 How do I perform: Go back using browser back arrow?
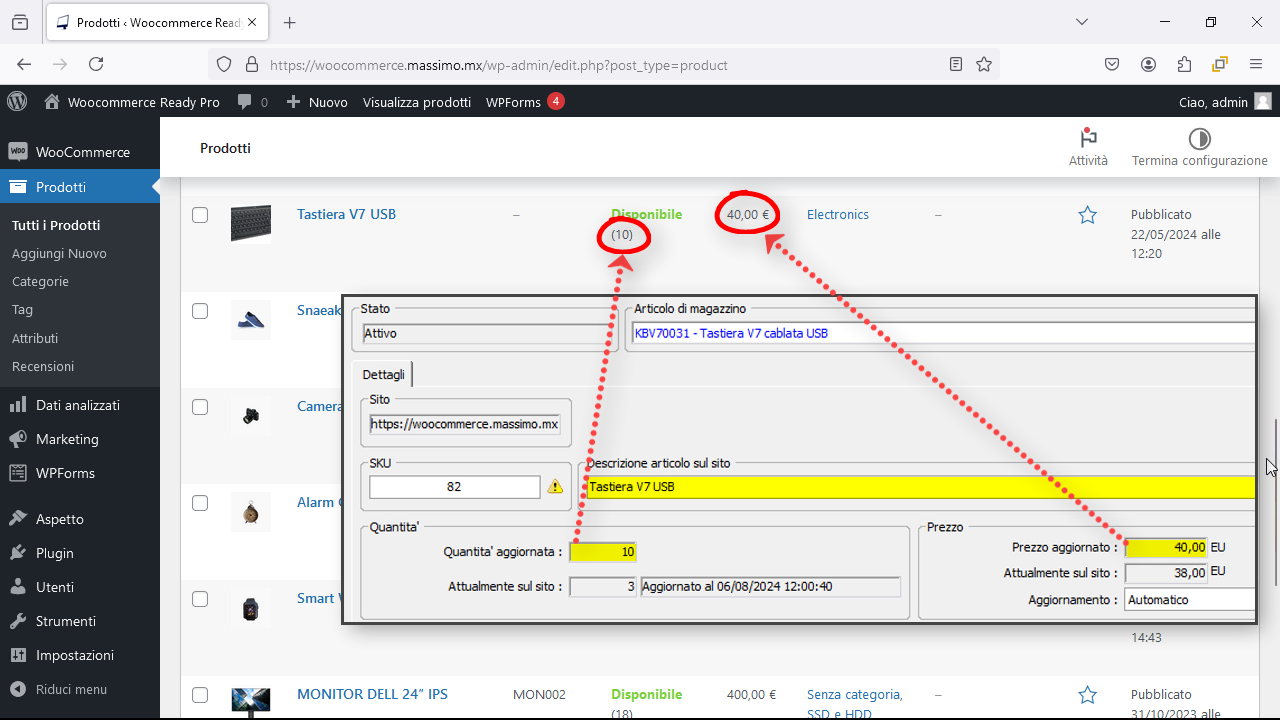24,64
